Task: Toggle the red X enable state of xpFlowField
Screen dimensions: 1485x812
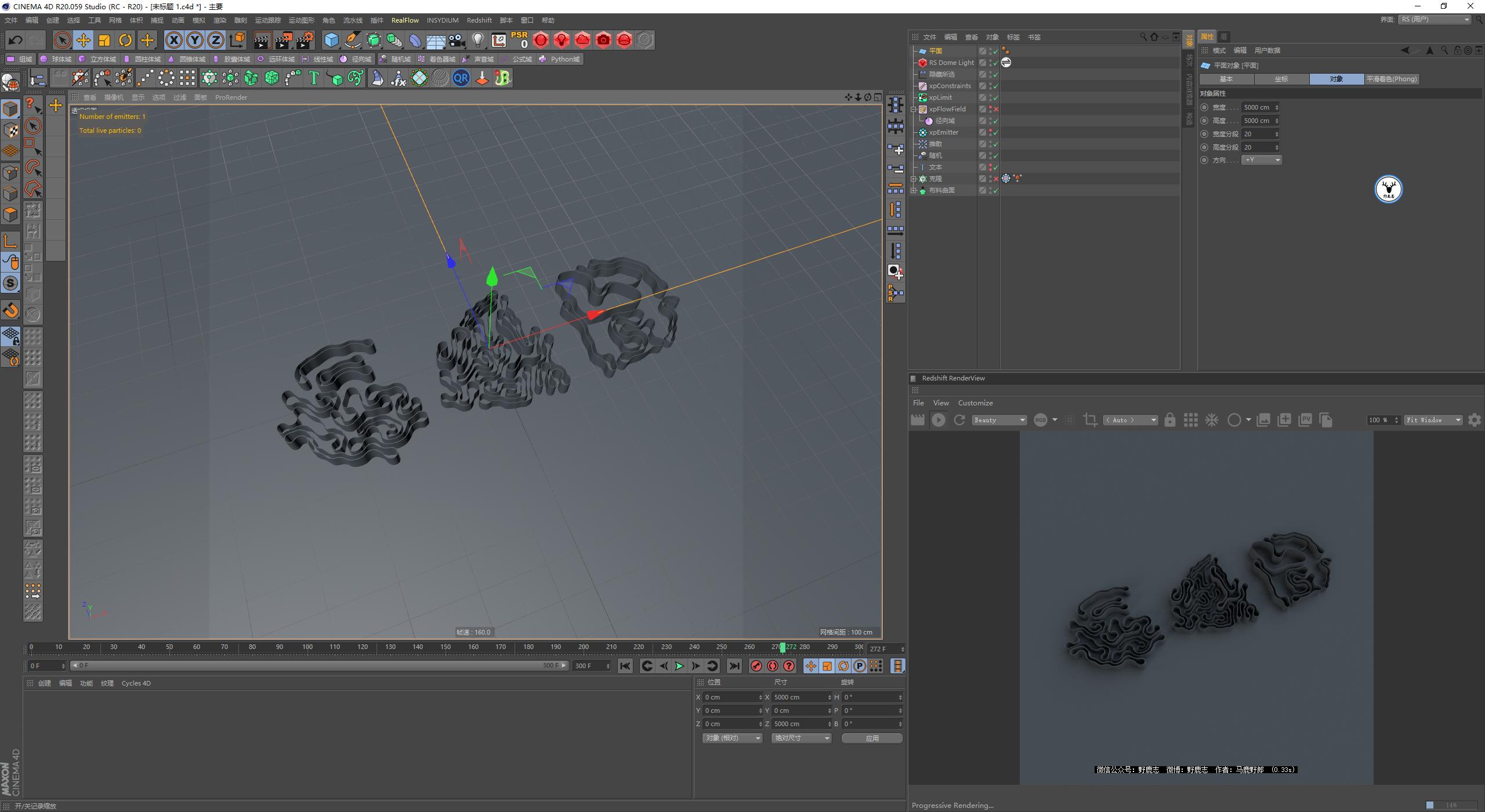Action: pos(996,109)
